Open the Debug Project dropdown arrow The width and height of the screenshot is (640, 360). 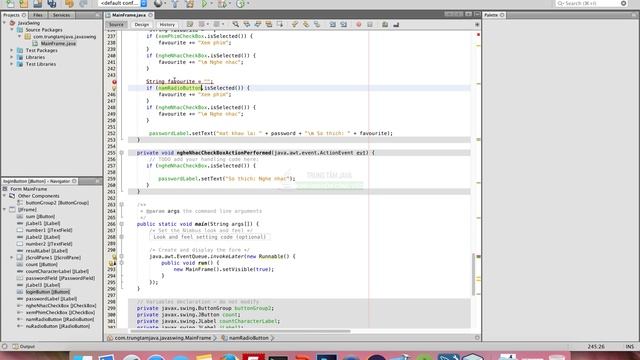(x=229, y=4)
